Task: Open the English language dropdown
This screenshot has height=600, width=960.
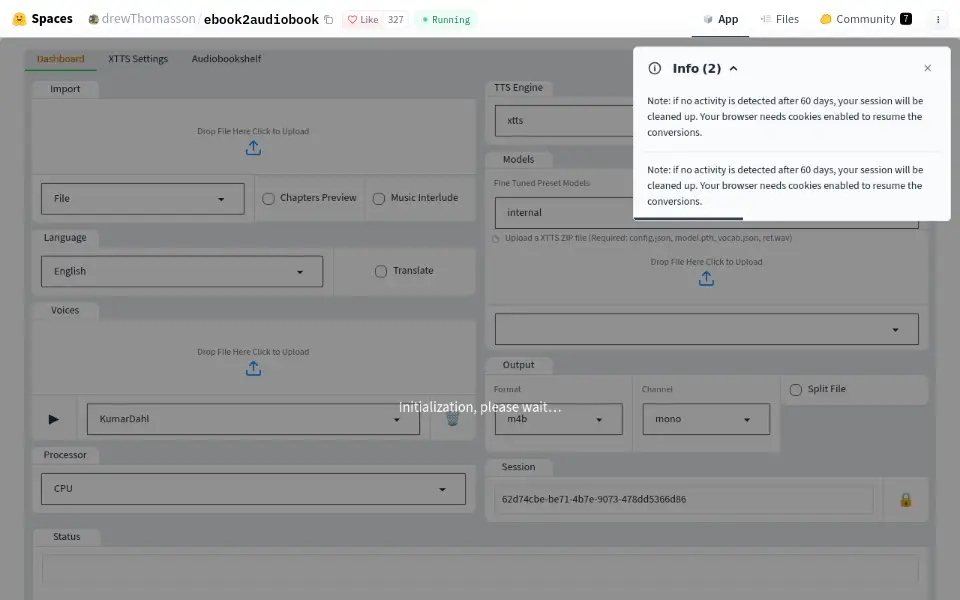Action: (x=182, y=271)
